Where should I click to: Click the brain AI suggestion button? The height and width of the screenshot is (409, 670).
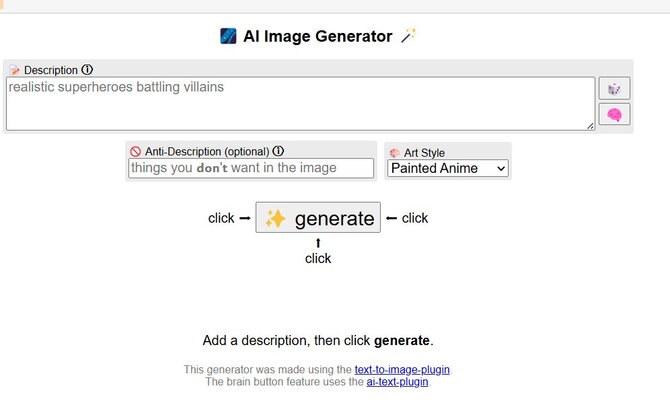614,115
